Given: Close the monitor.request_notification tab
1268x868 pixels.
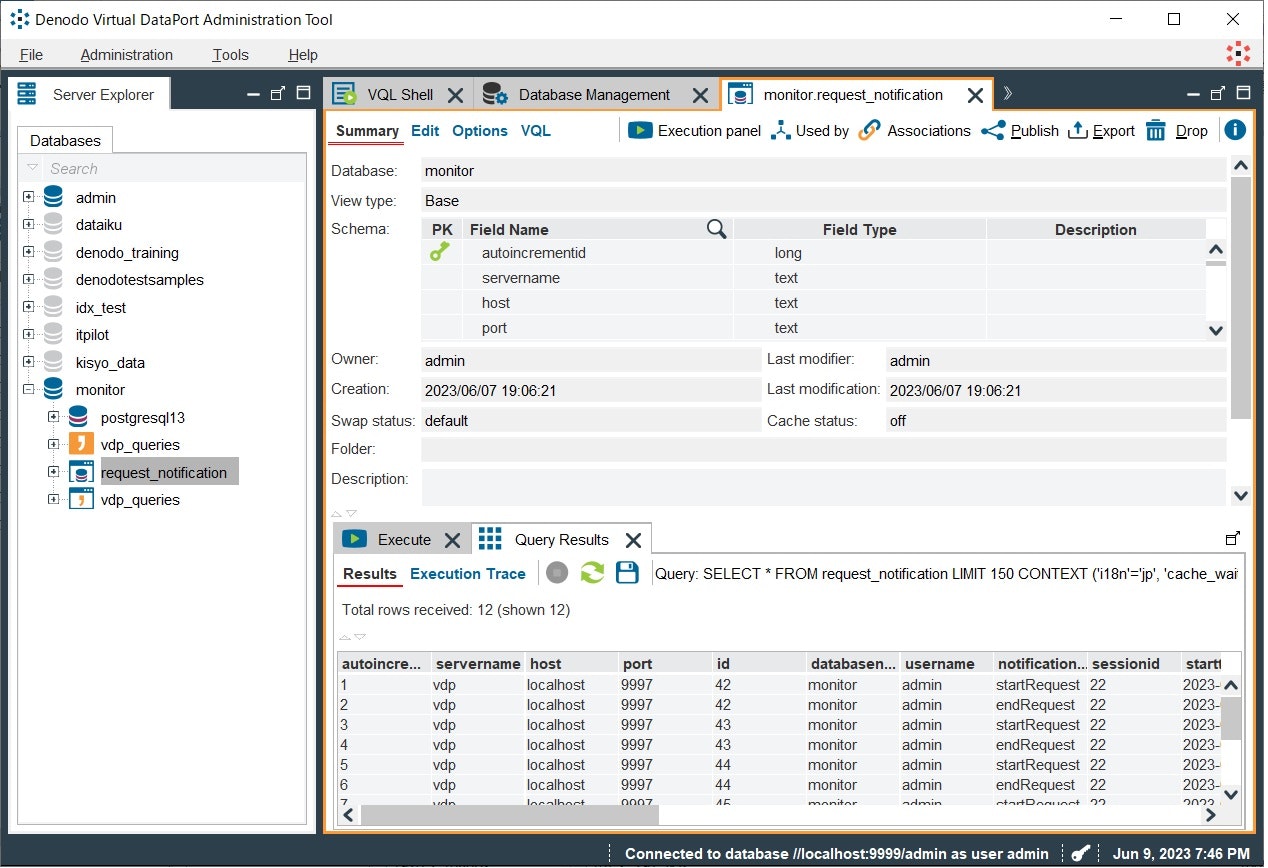Looking at the screenshot, I should tap(975, 95).
